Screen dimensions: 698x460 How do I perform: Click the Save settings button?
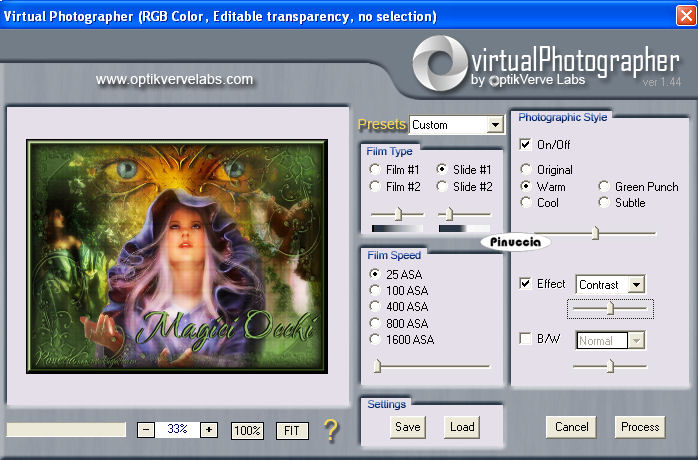[x=408, y=427]
